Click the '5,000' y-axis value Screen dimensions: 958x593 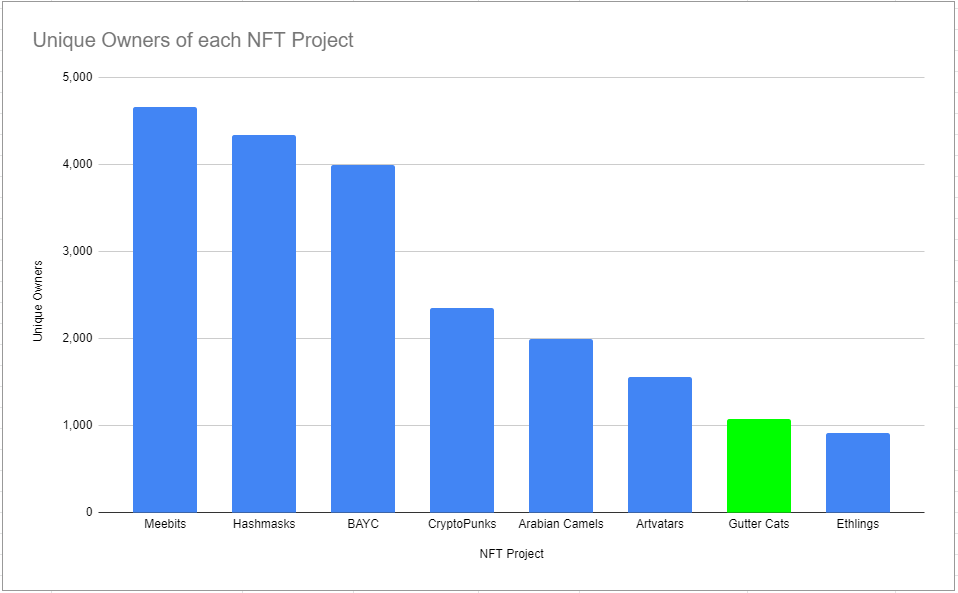coord(77,78)
